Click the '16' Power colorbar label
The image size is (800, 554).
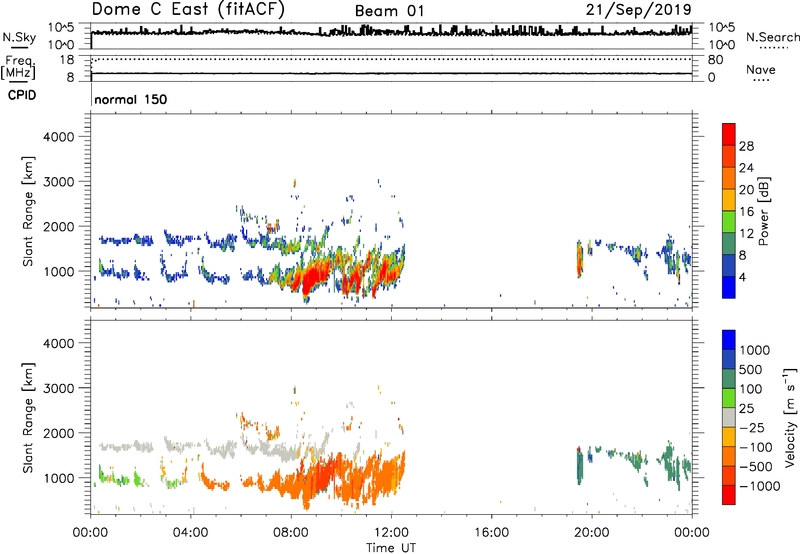coord(746,212)
